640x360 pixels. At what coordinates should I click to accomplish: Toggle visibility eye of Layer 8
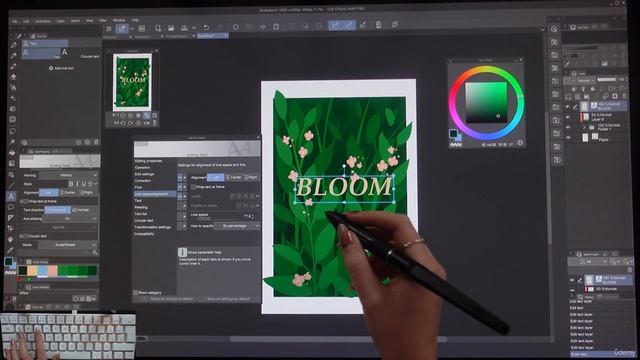click(x=567, y=117)
